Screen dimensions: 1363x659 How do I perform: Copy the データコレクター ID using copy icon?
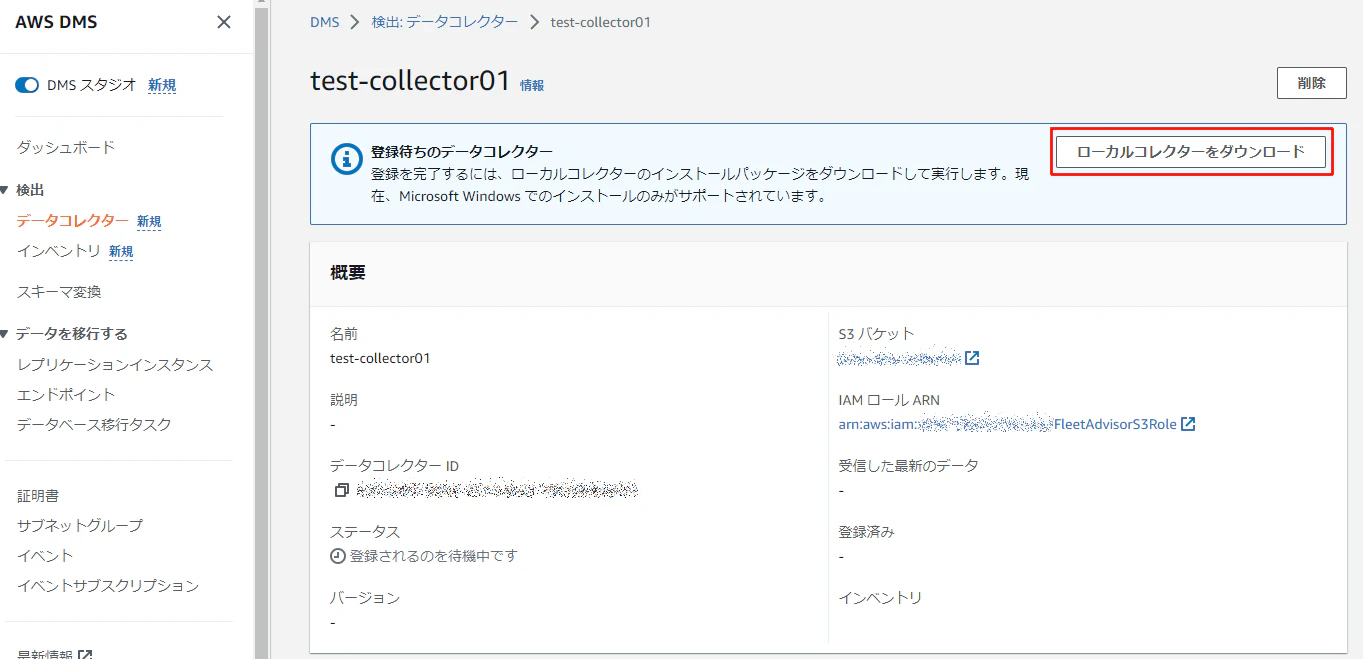pyautogui.click(x=342, y=490)
